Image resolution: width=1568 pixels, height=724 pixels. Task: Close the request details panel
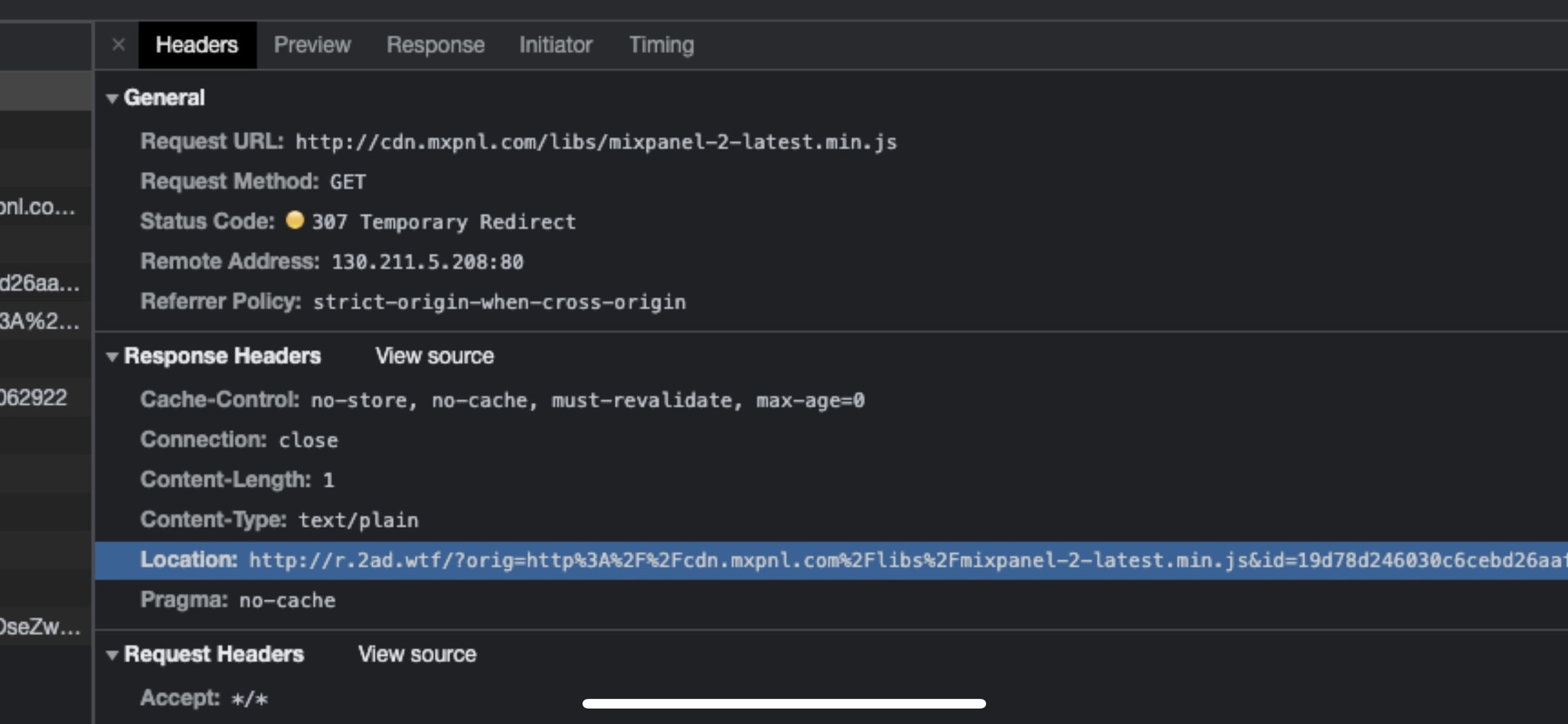118,44
